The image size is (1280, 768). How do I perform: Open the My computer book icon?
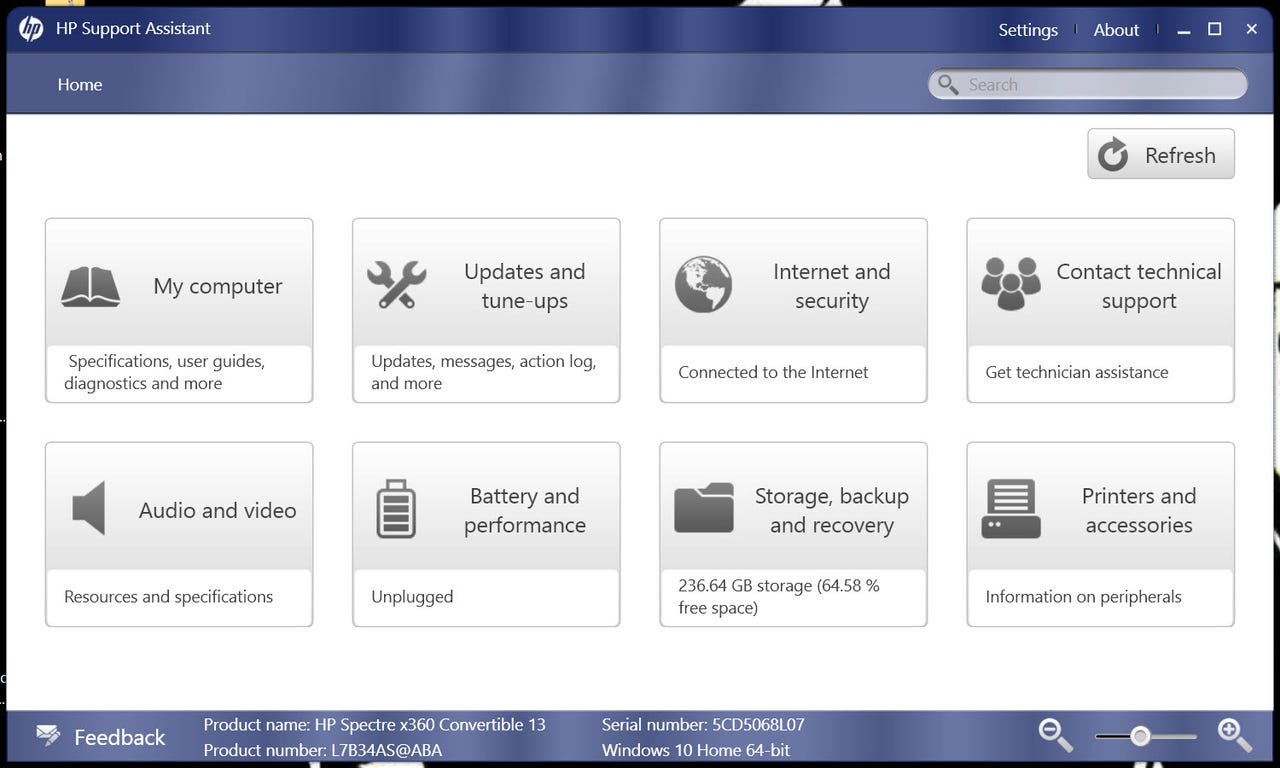(x=91, y=286)
